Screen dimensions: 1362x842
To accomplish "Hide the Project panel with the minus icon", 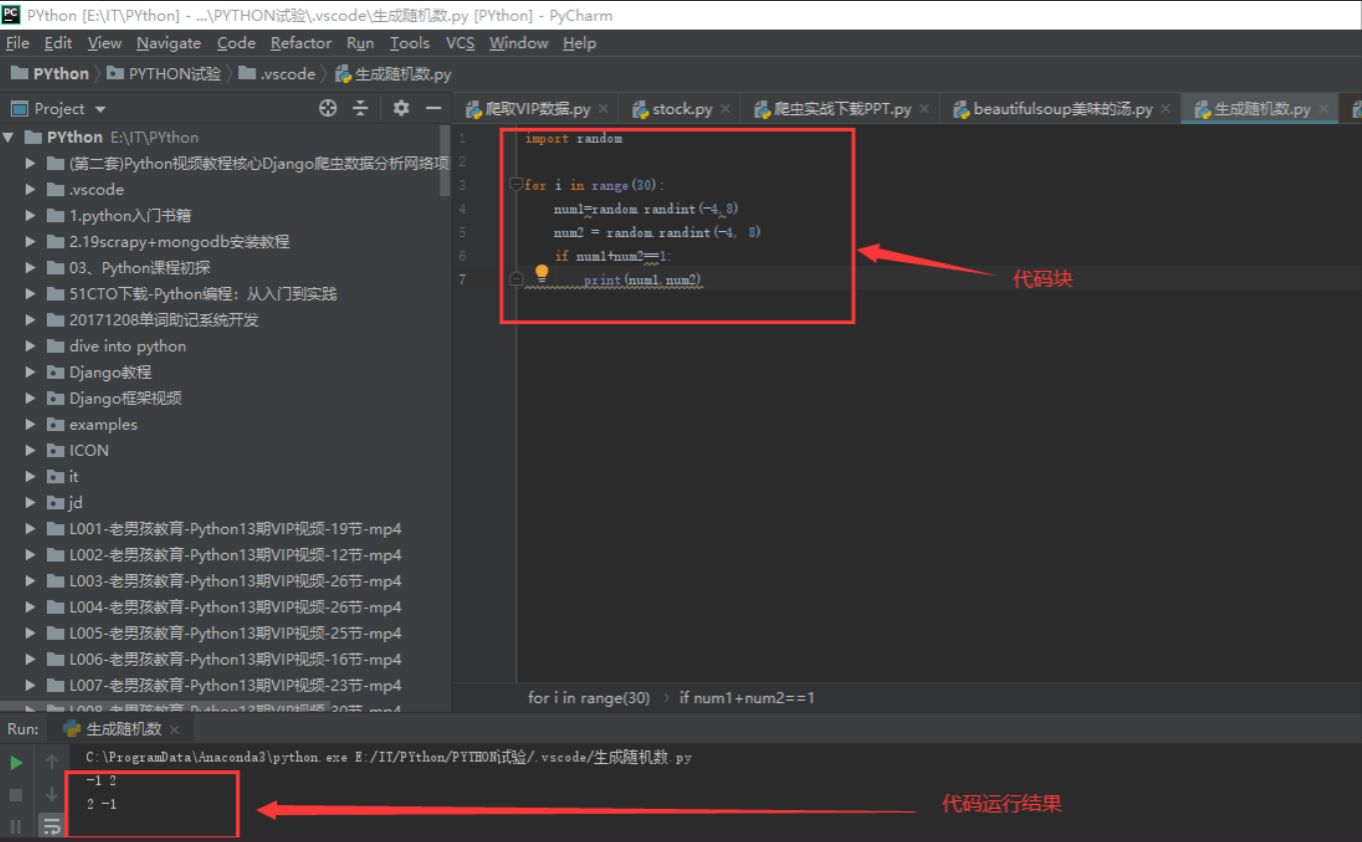I will (x=433, y=108).
